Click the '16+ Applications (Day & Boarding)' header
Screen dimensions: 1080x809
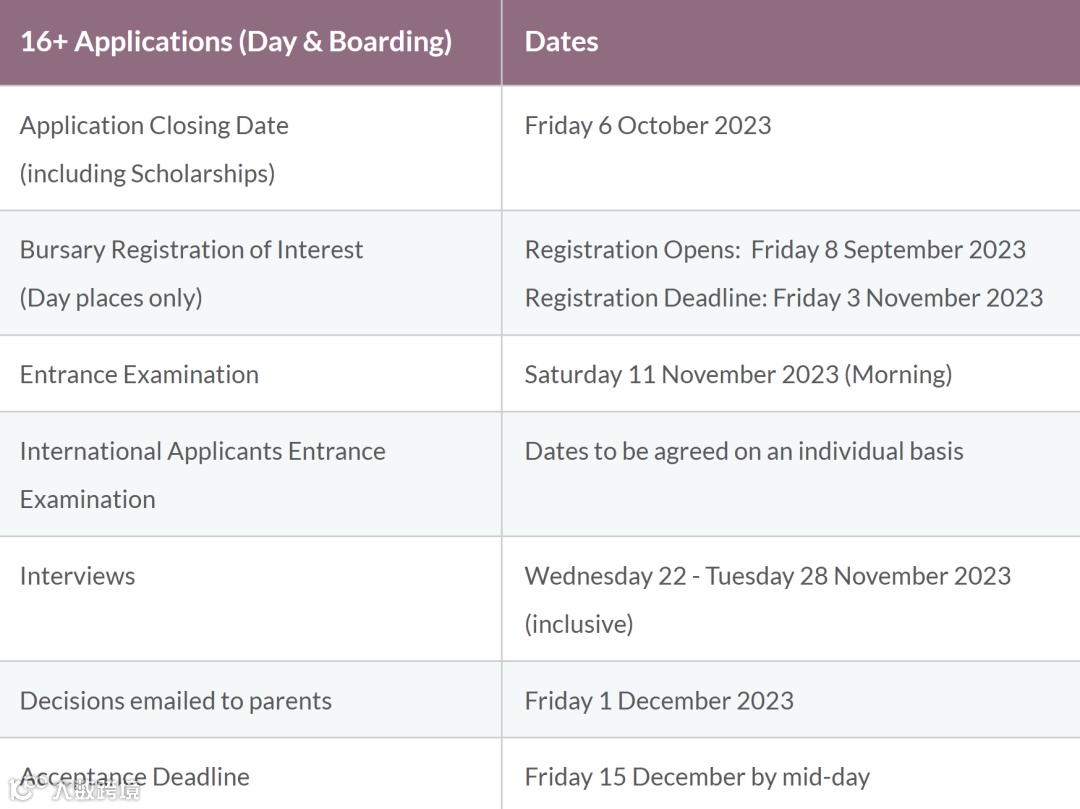236,42
